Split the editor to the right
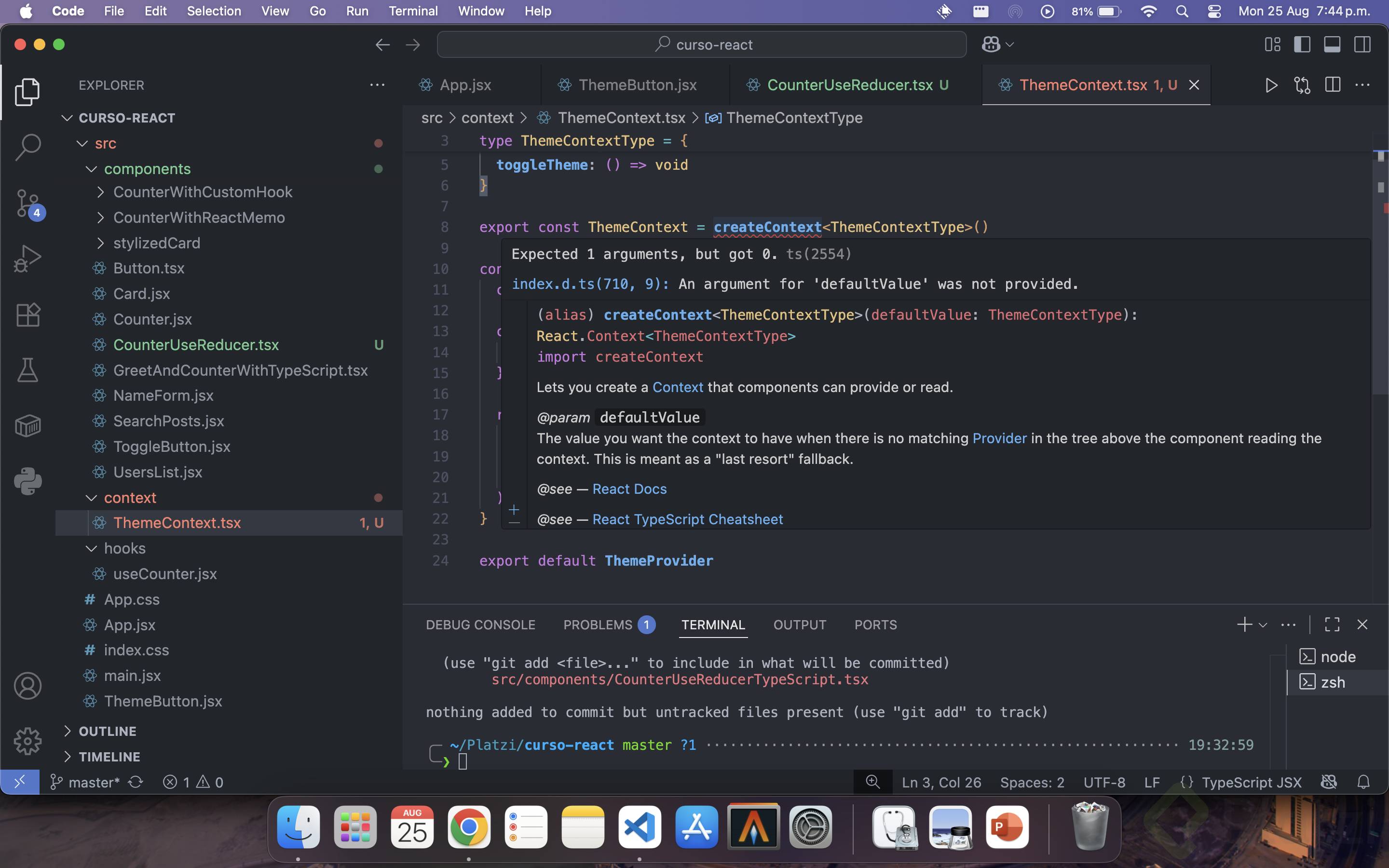Image resolution: width=1389 pixels, height=868 pixels. coord(1332,85)
